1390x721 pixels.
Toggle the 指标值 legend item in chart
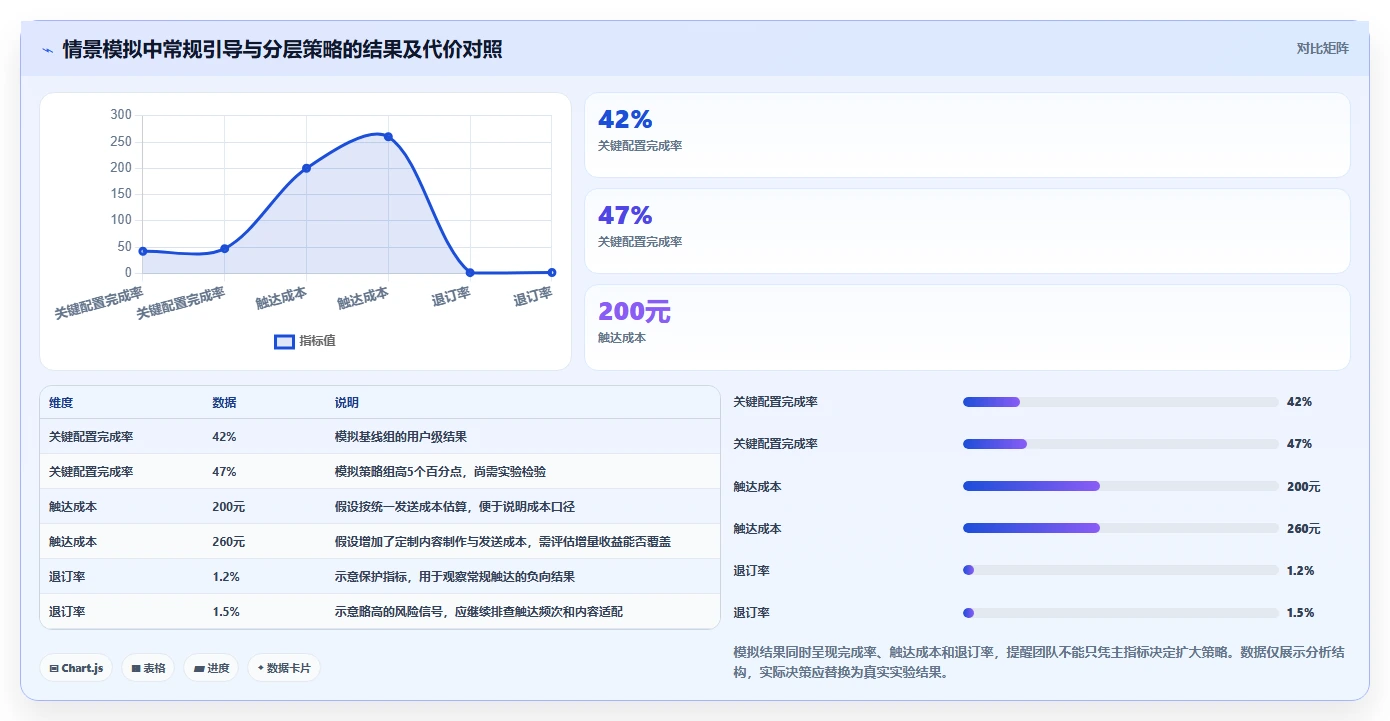305,341
